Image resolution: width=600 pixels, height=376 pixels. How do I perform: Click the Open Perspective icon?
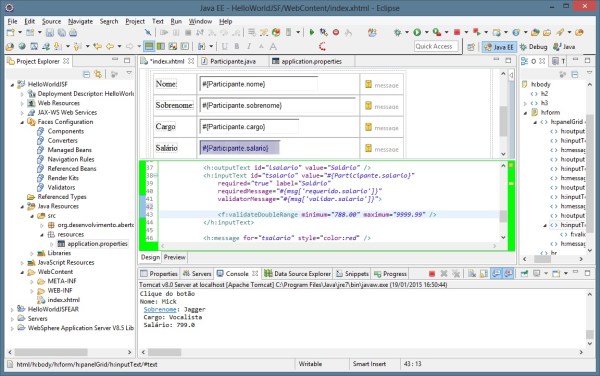point(471,47)
